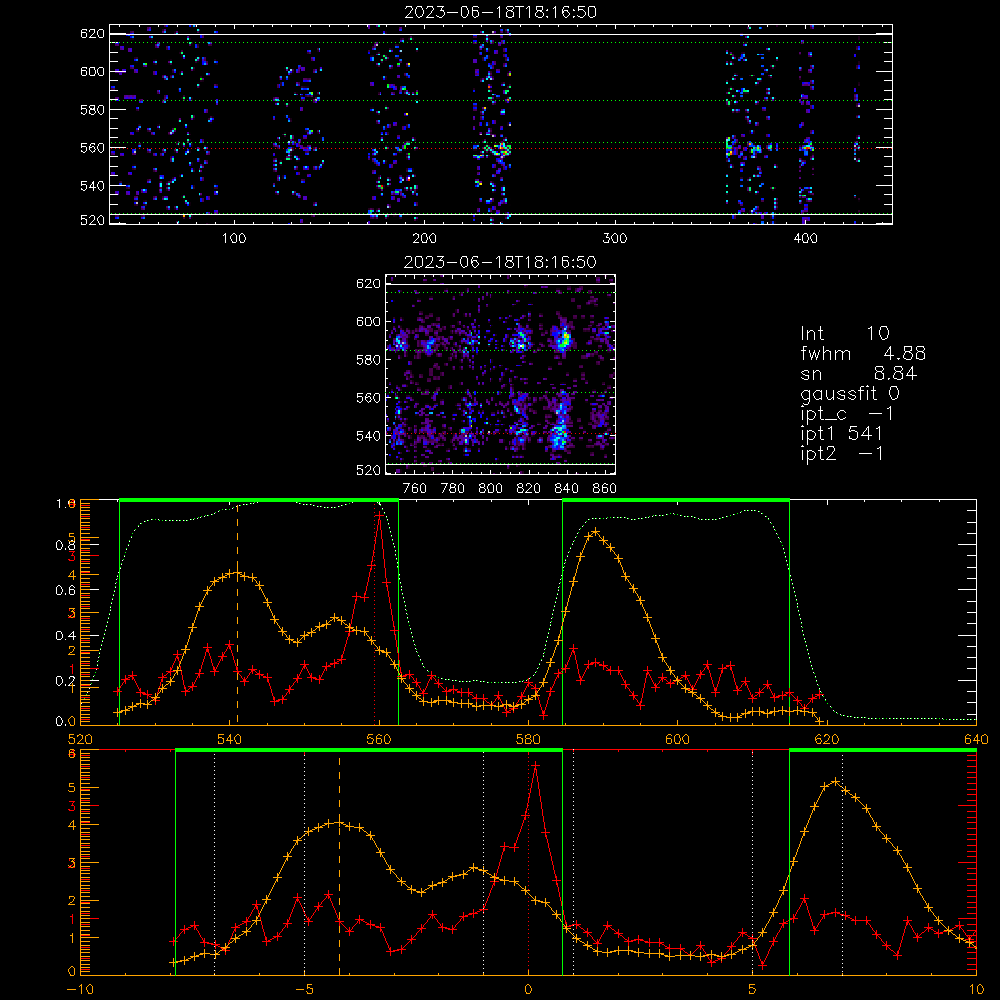Click left thick green bar above bottom plot
This screenshot has width=1000, height=1000.
[x=369, y=750]
